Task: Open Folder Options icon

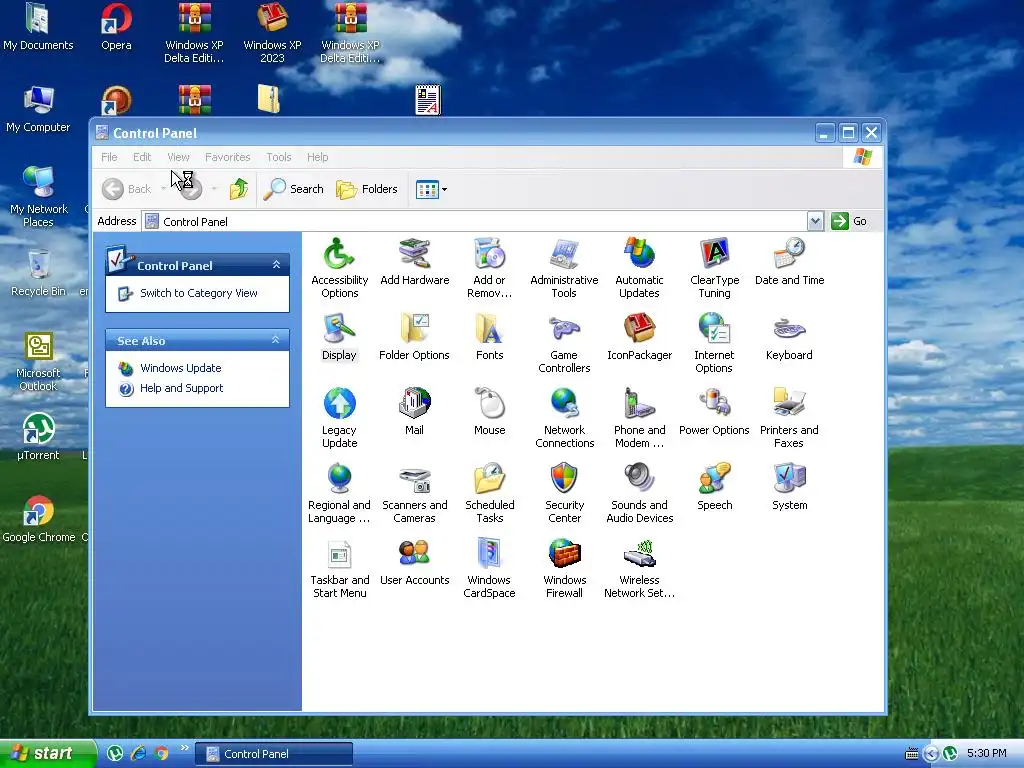Action: click(x=415, y=336)
